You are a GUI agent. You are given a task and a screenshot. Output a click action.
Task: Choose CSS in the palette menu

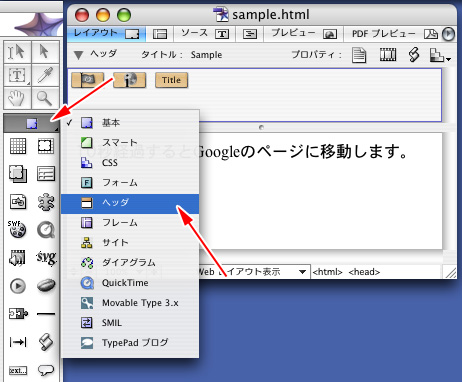[130, 163]
